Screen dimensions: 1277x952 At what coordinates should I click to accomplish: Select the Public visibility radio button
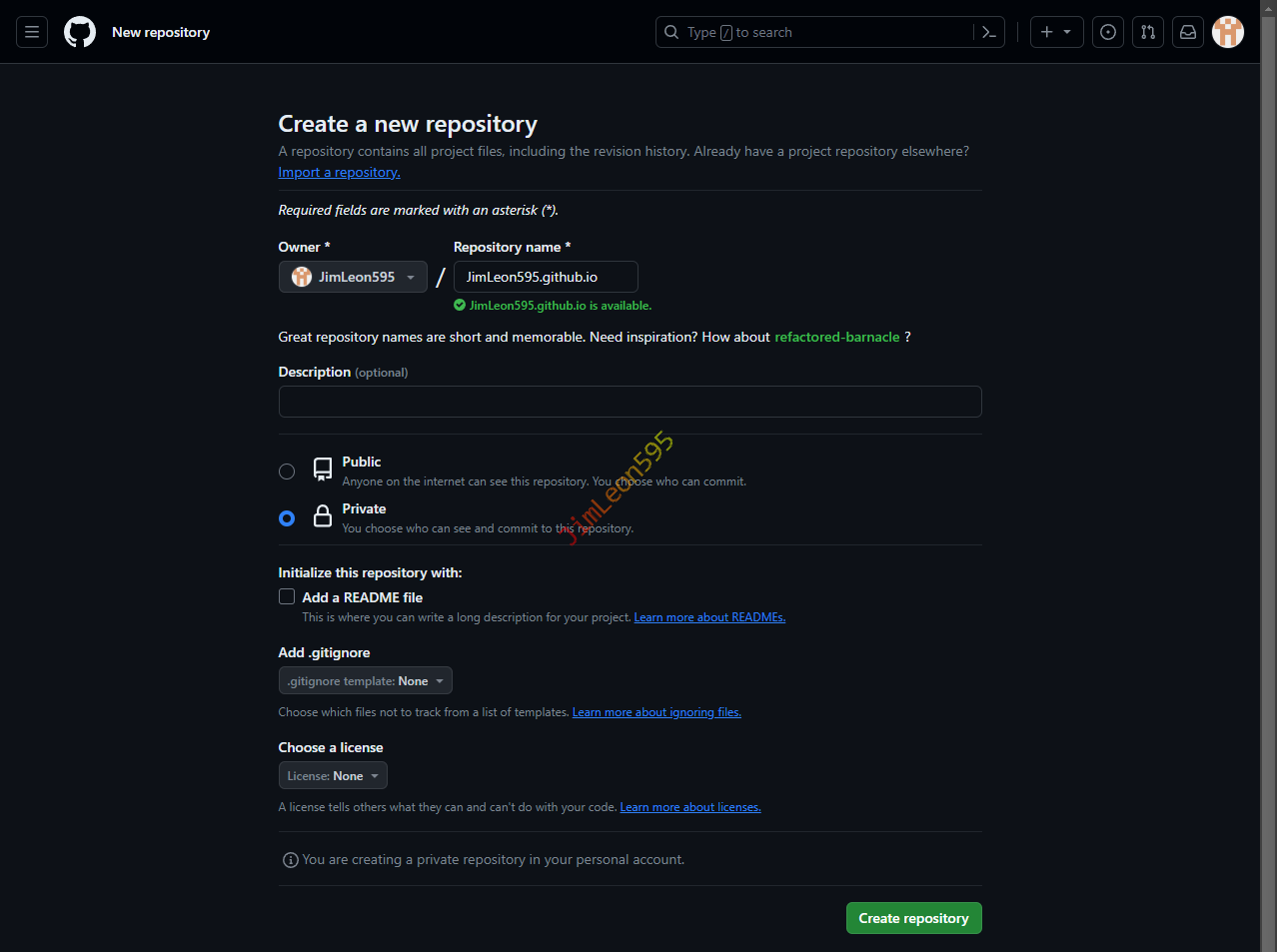[287, 472]
